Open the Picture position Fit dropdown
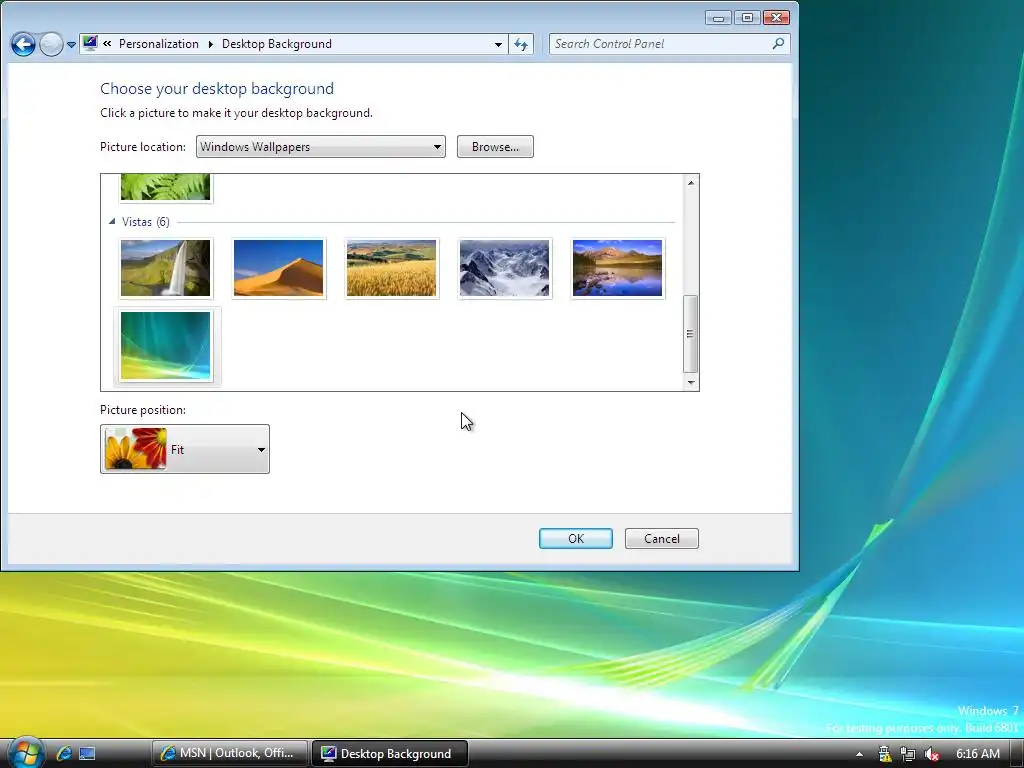Viewport: 1024px width, 768px height. click(185, 449)
